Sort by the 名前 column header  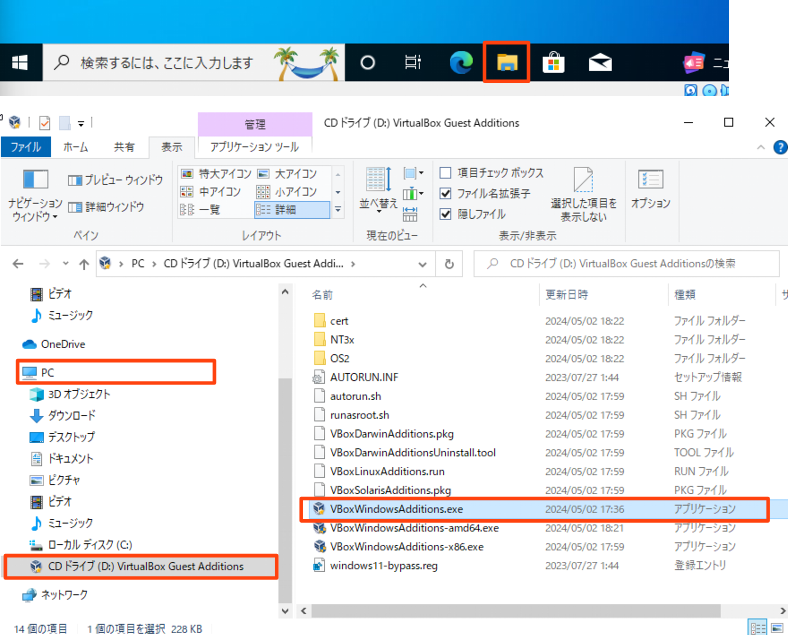click(x=322, y=295)
